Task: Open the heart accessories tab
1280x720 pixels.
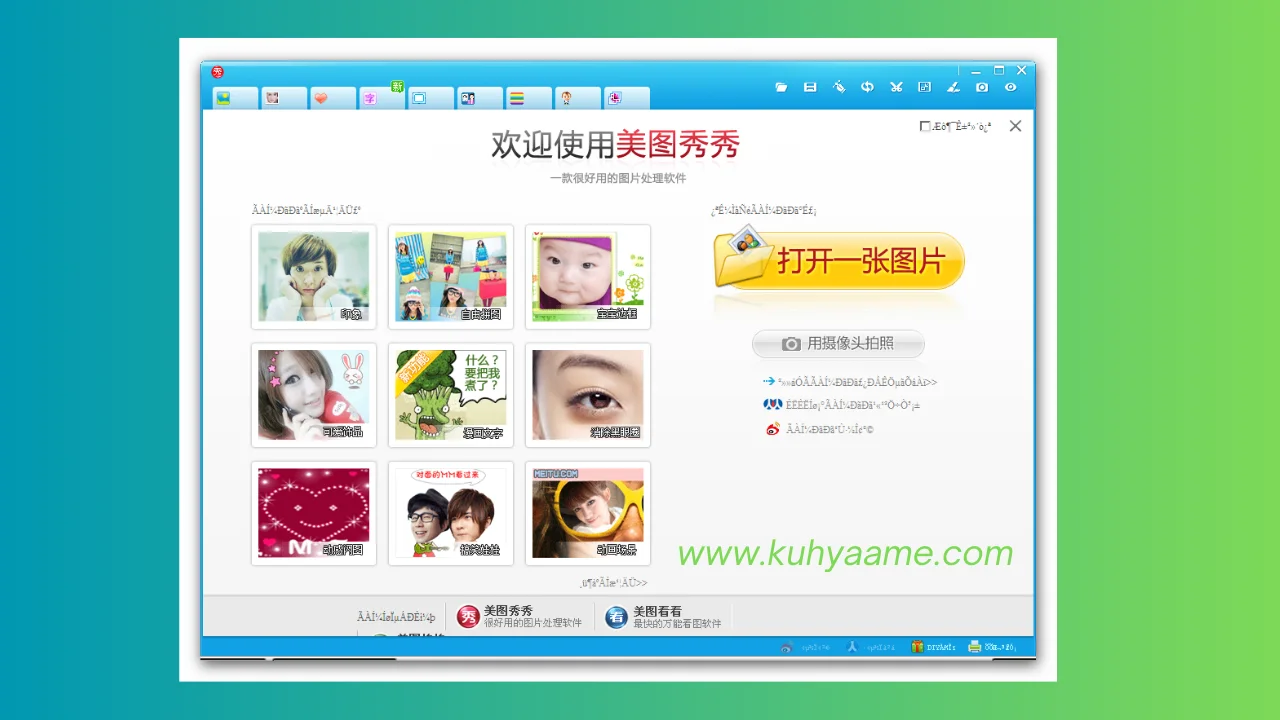Action: 333,98
